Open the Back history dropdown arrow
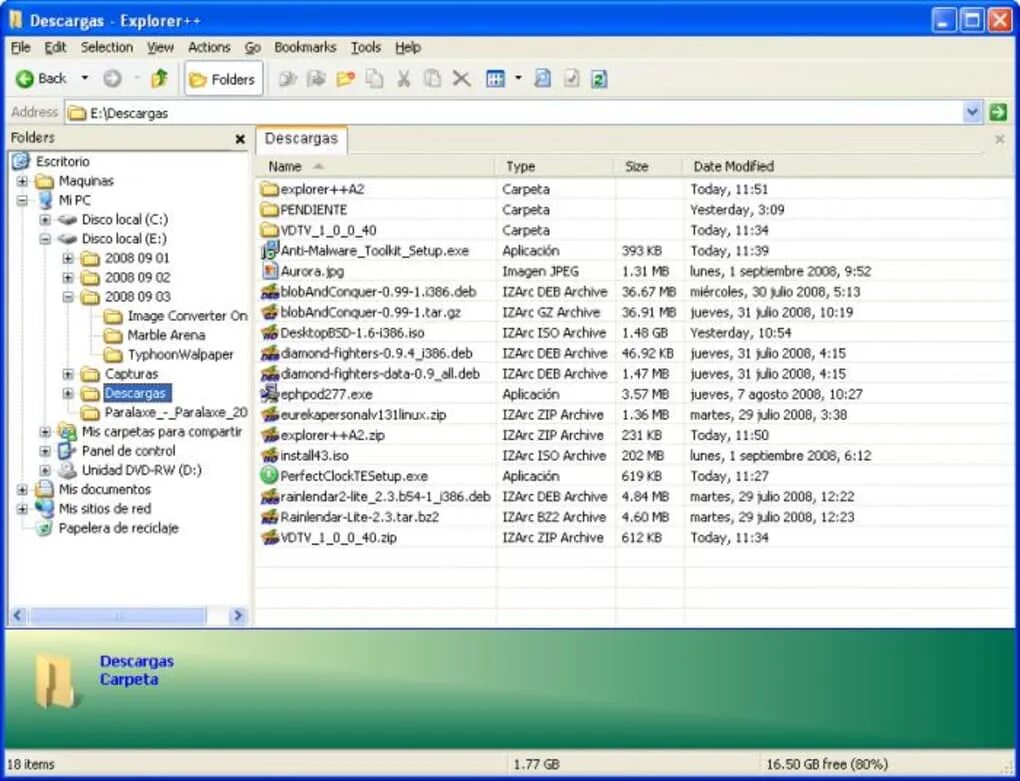This screenshot has width=1020, height=781. coord(85,79)
